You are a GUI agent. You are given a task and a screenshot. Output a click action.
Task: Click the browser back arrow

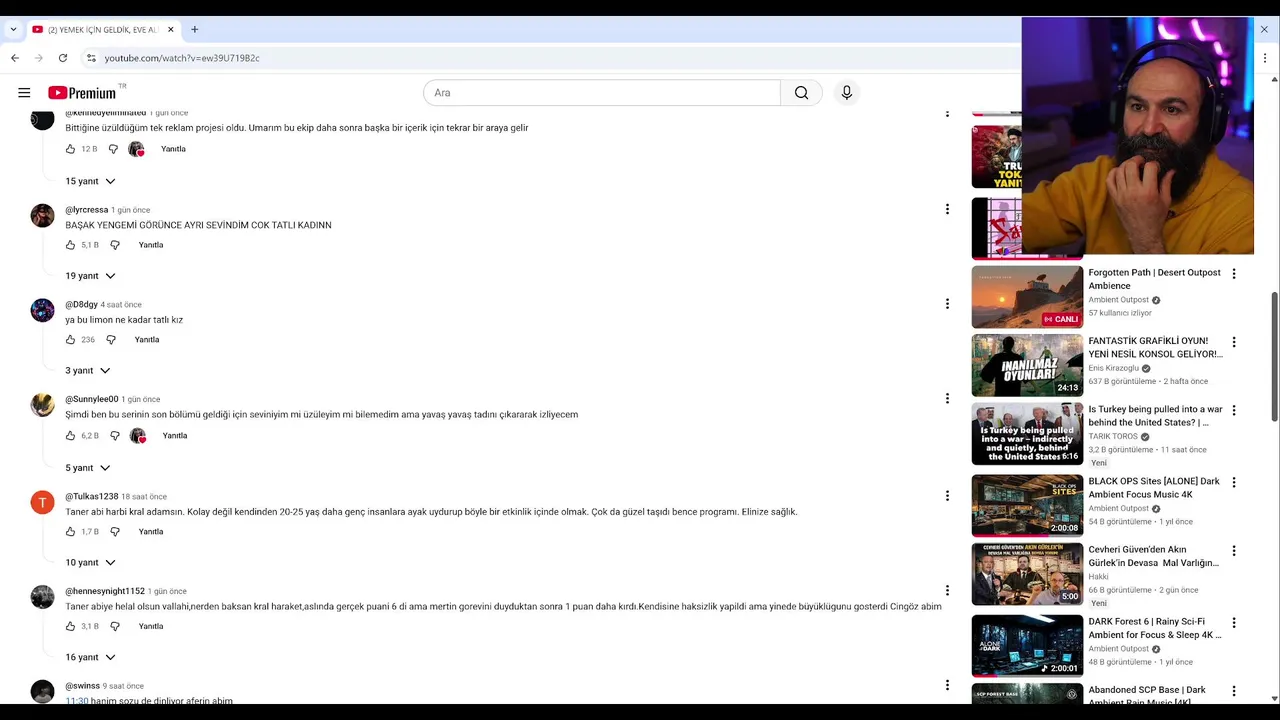point(15,58)
